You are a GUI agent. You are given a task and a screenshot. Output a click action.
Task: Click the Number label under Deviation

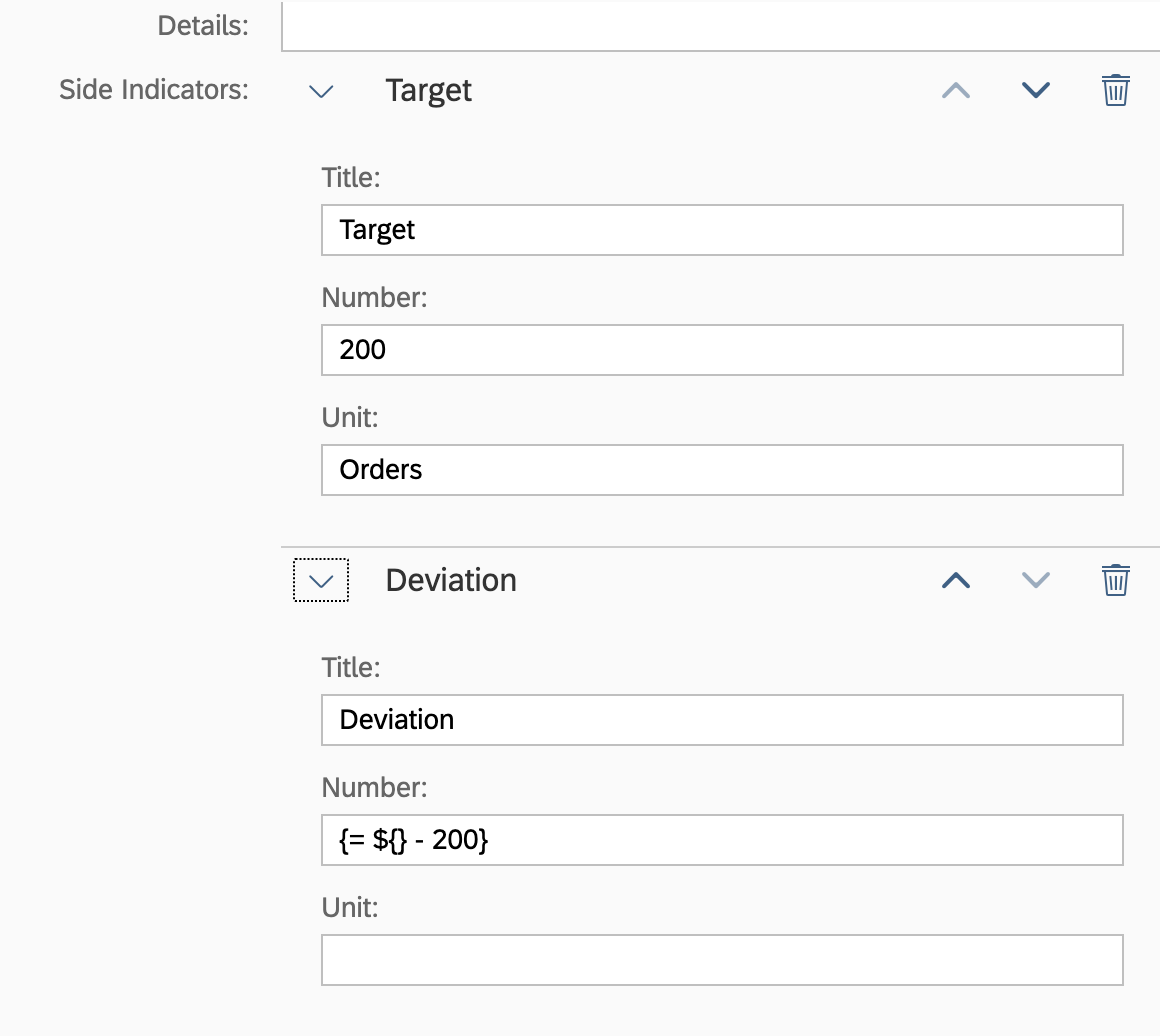pos(374,787)
